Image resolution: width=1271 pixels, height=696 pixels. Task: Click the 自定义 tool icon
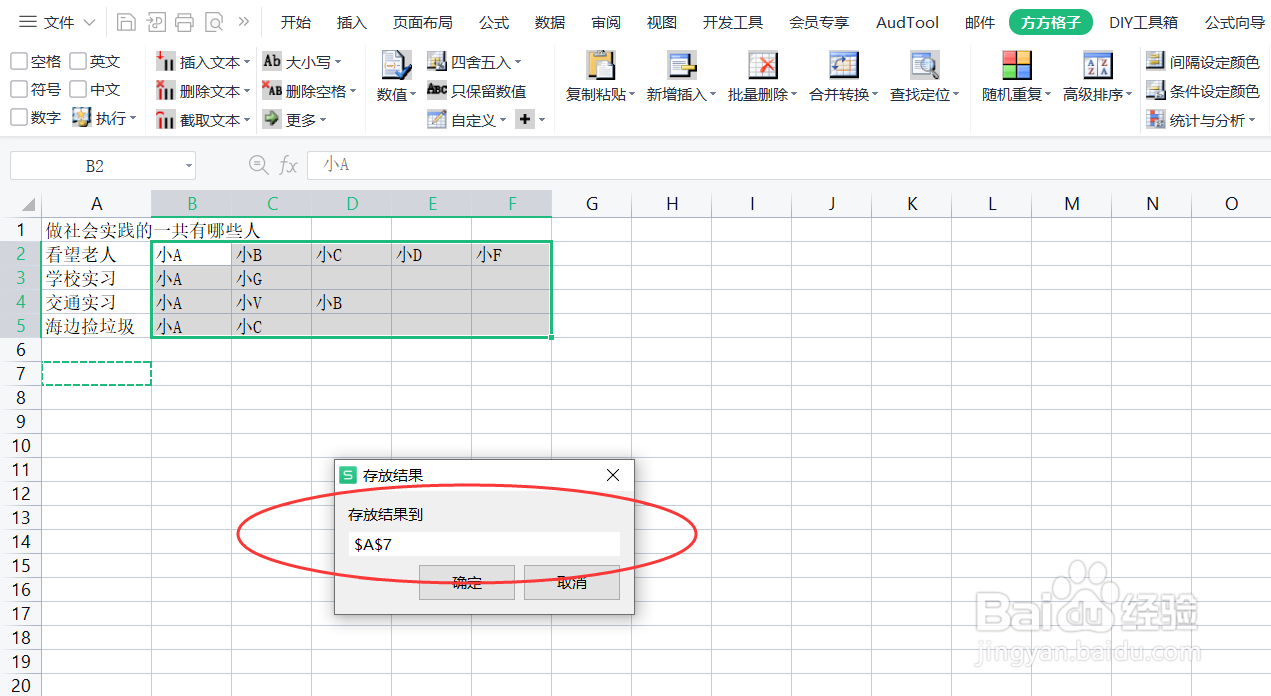[x=436, y=120]
